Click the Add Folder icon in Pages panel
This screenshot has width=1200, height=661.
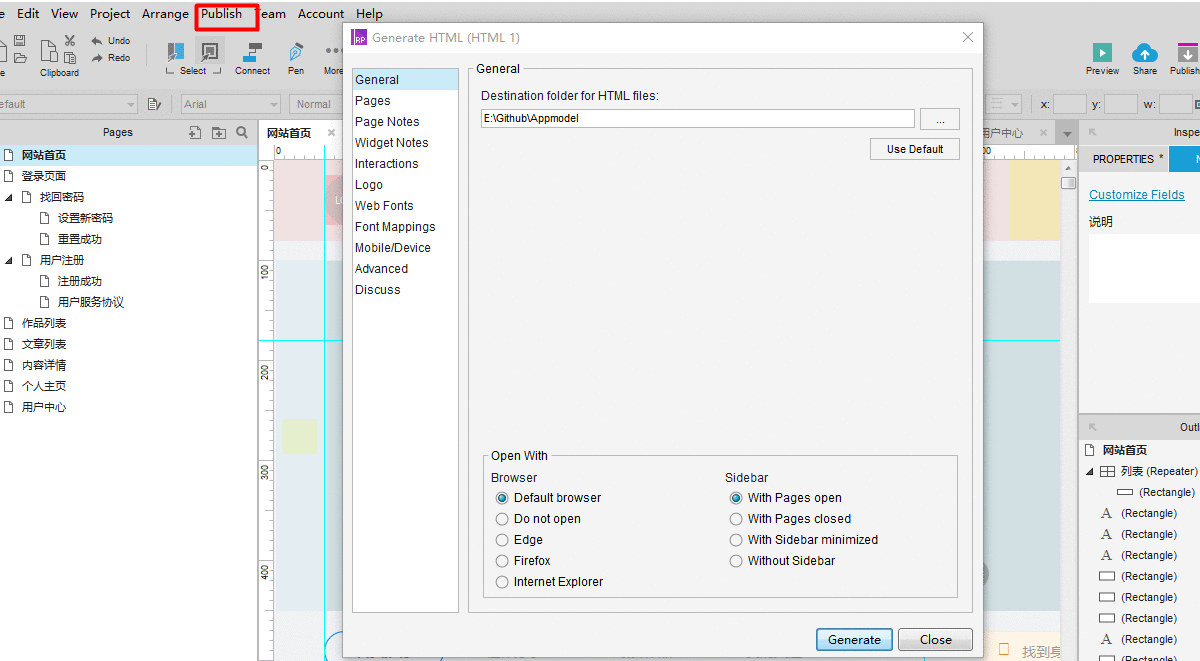coord(219,132)
